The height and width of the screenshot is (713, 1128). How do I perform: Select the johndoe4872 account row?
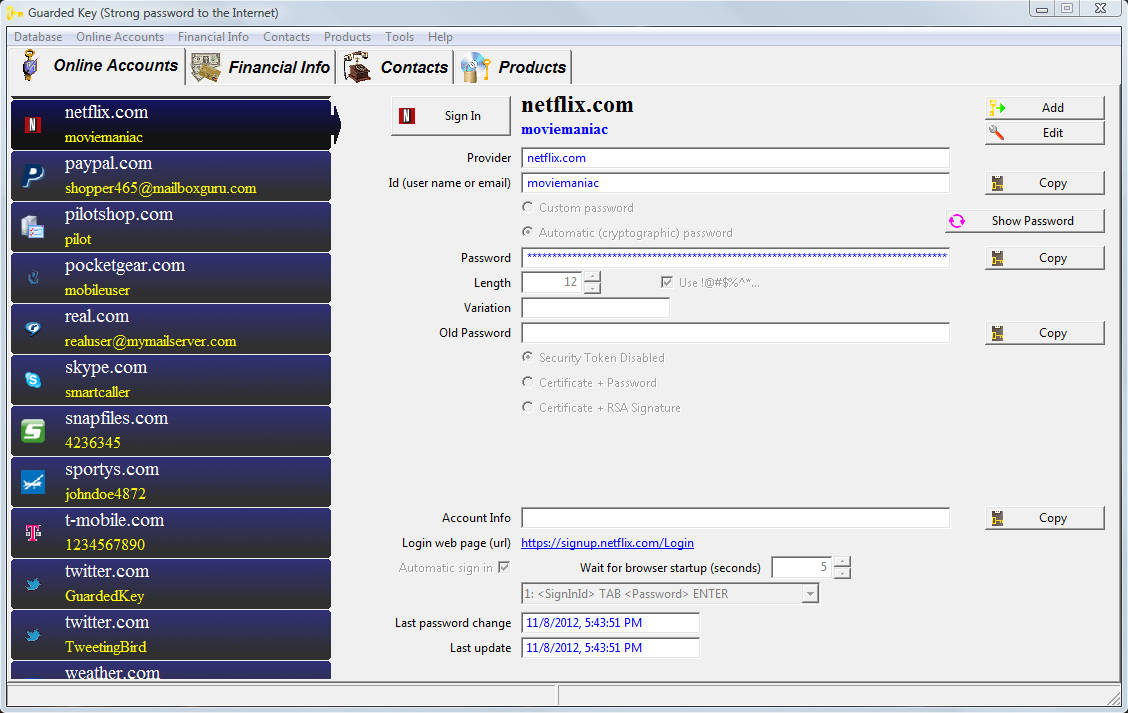(x=171, y=482)
